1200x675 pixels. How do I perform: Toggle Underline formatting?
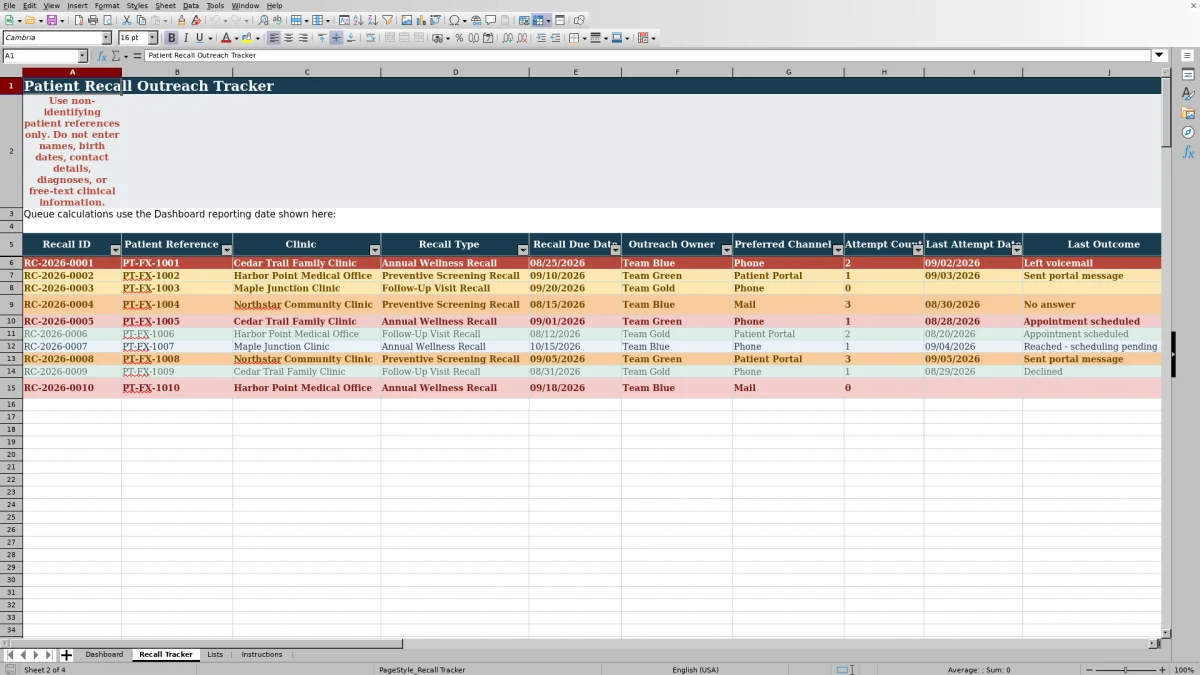[199, 38]
